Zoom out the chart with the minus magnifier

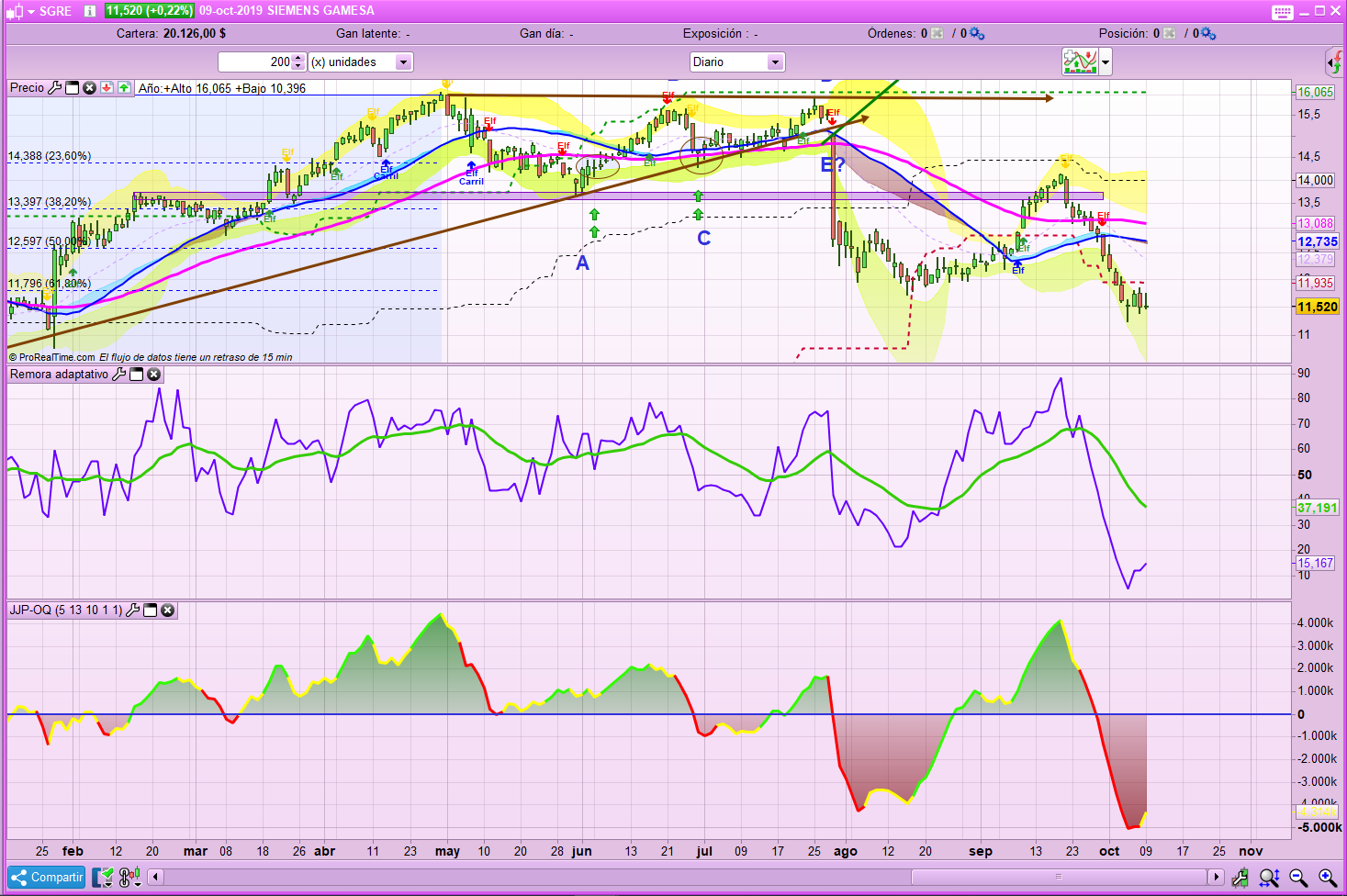(x=1298, y=878)
